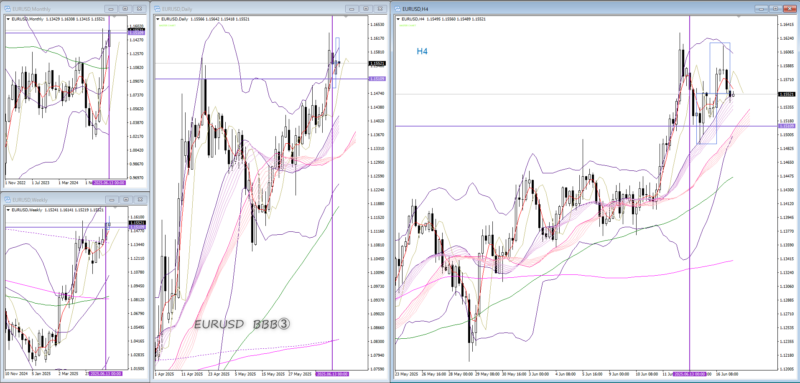Viewport: 800px width, 383px height.
Task: Minimize the EURUSD,Weekly chart window
Action: [111, 200]
